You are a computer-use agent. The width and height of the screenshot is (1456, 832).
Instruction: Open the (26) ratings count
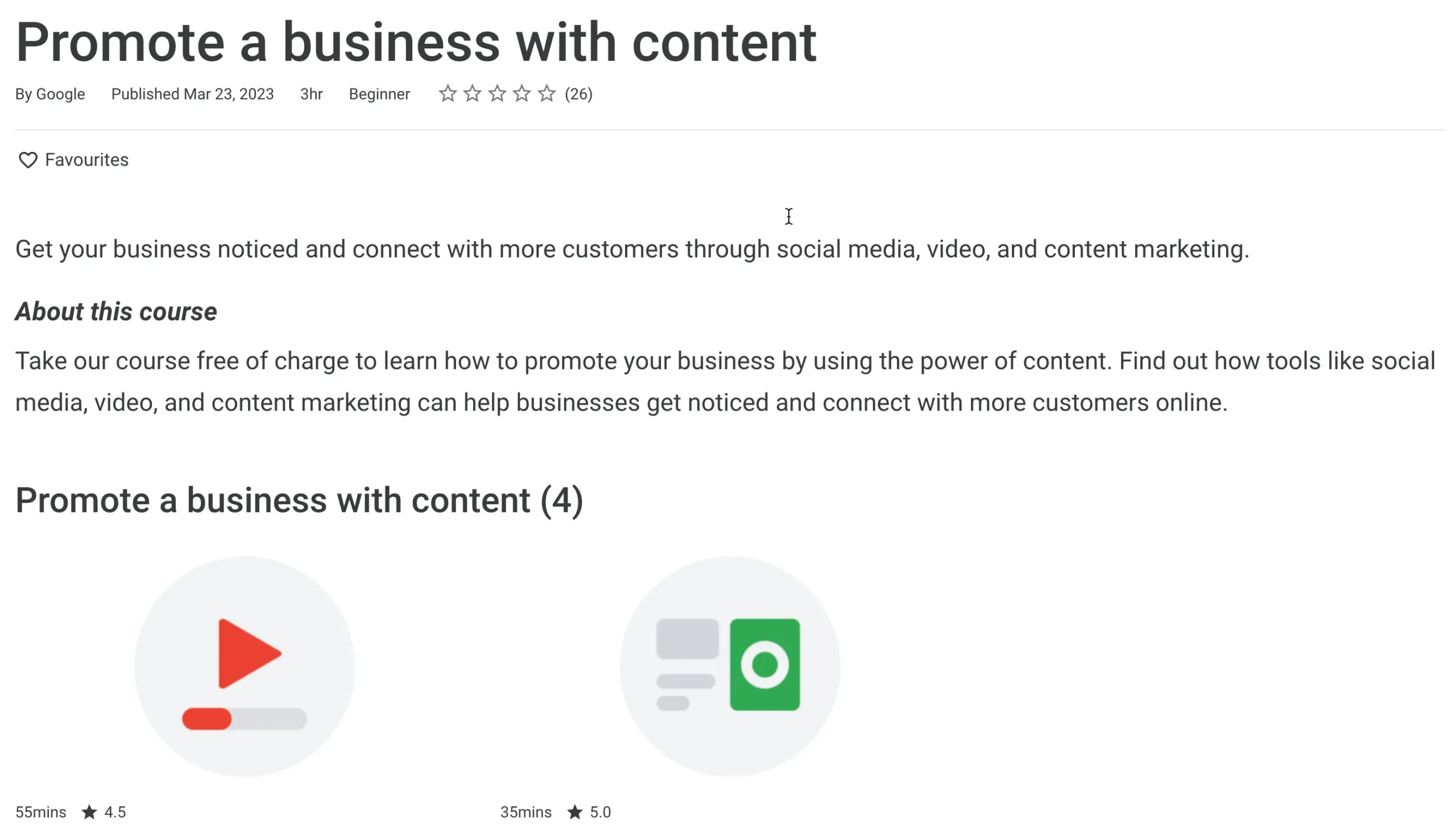tap(578, 94)
